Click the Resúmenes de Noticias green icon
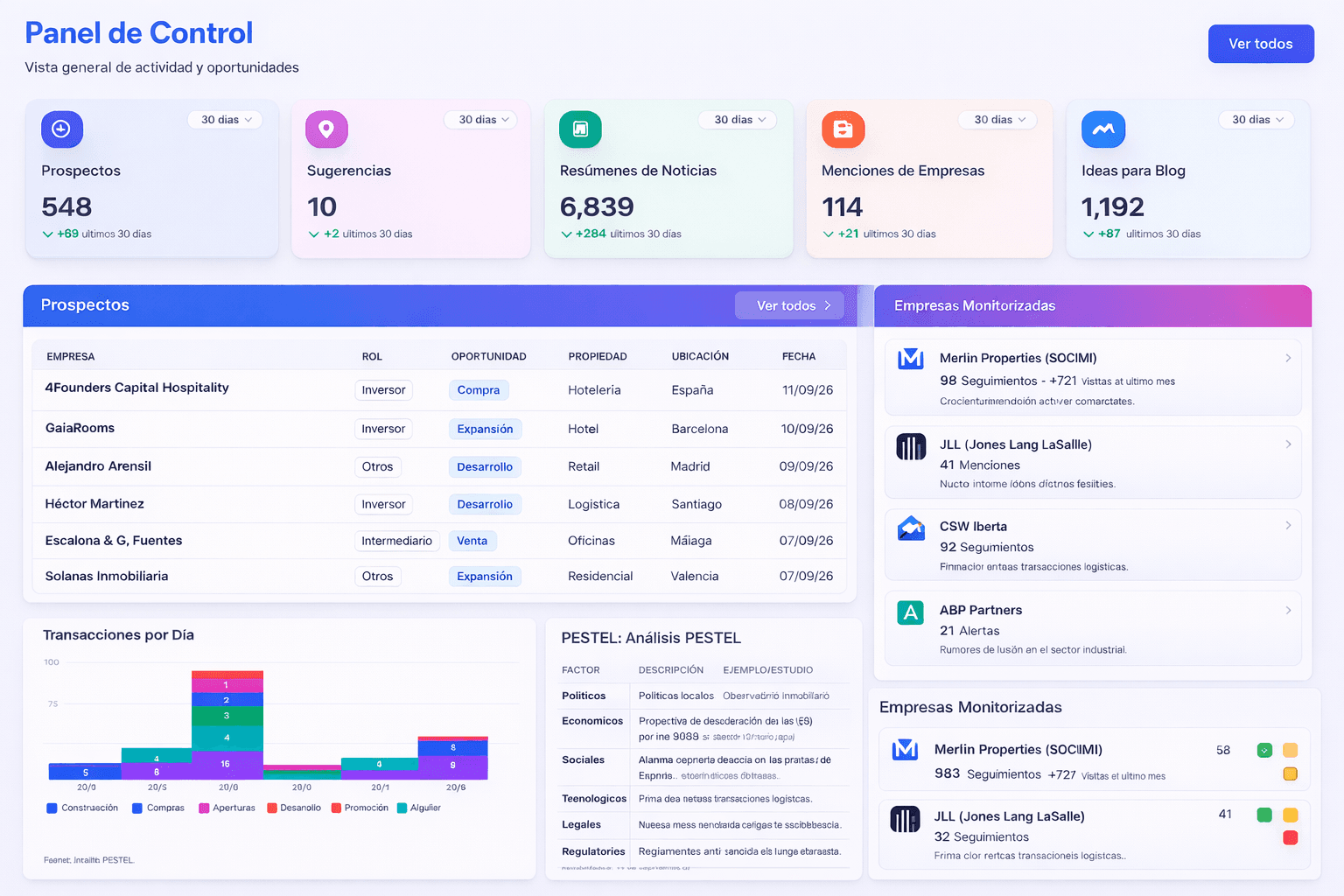 580,129
